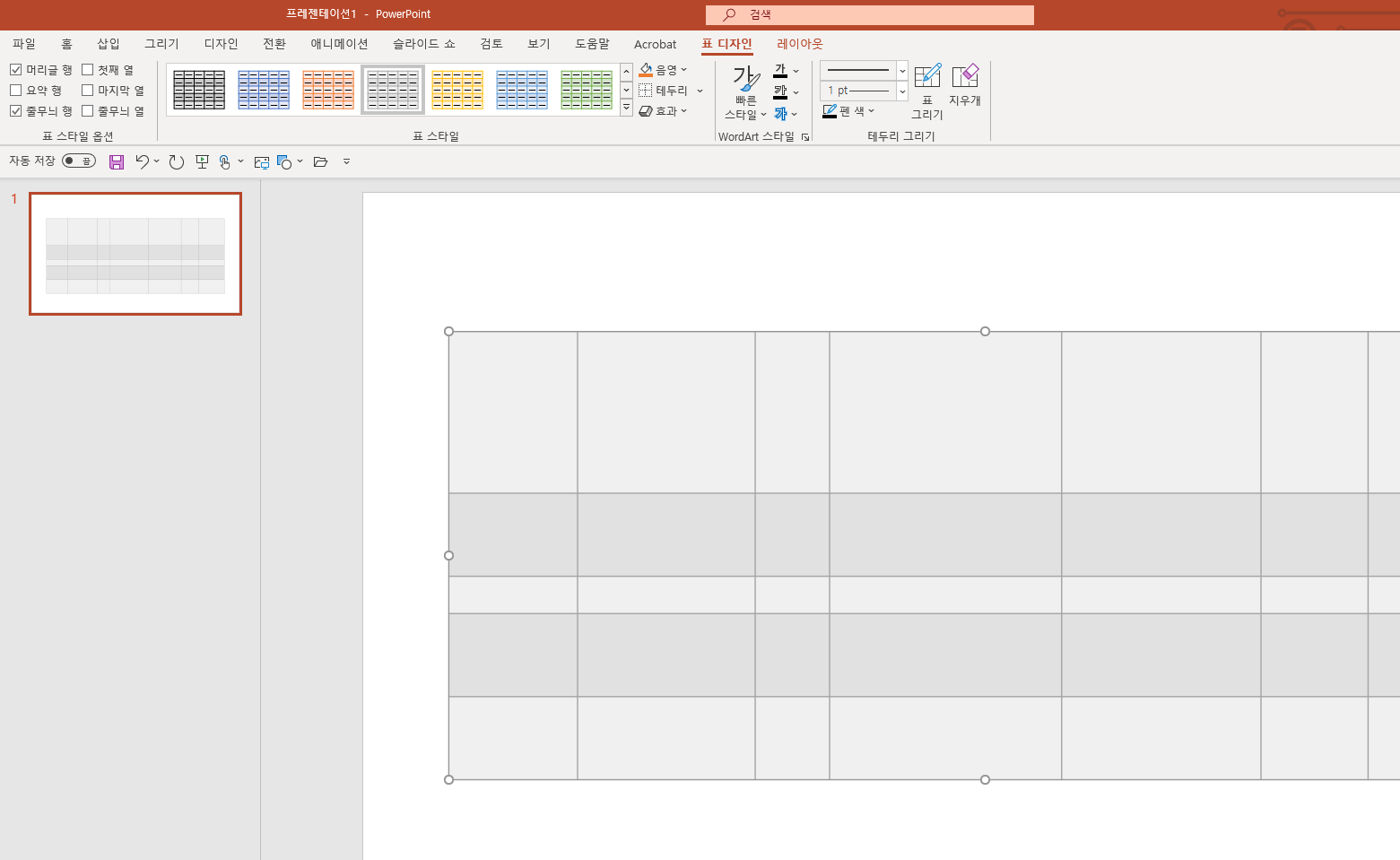Switch to the Draw (그리기) tab
1400x860 pixels.
[162, 44]
